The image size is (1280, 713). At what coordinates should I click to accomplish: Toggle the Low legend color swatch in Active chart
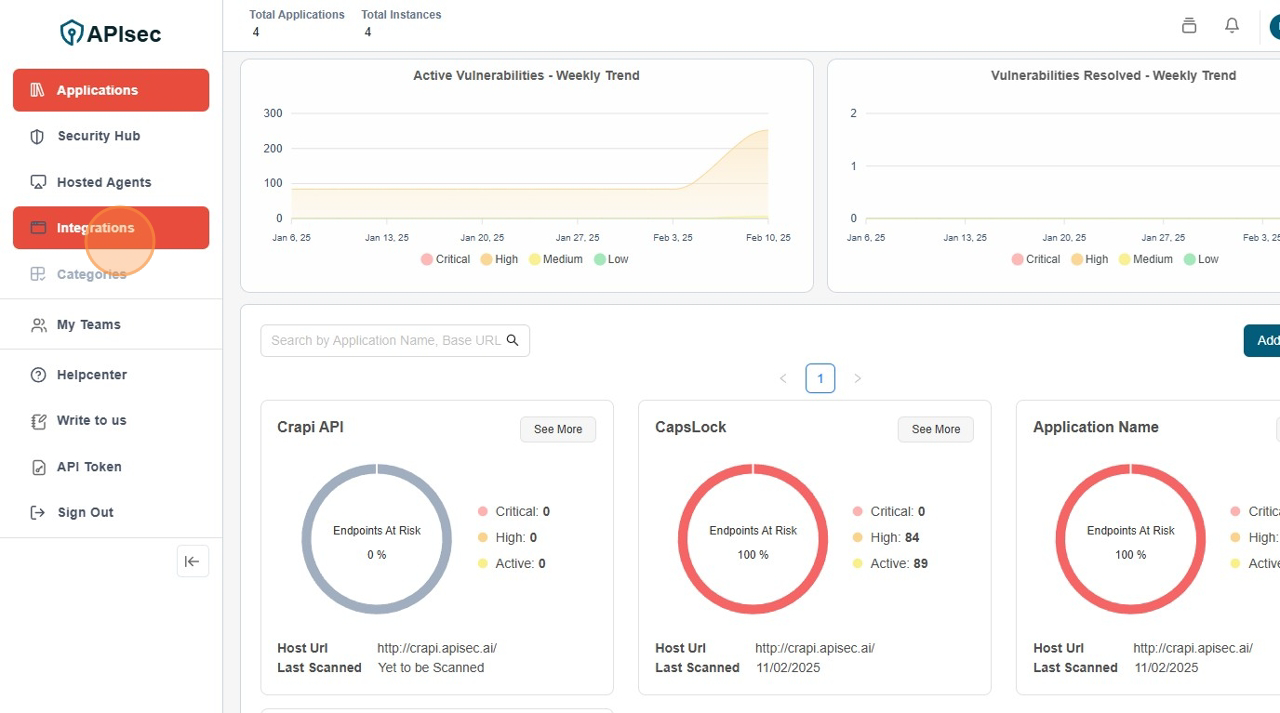[600, 259]
